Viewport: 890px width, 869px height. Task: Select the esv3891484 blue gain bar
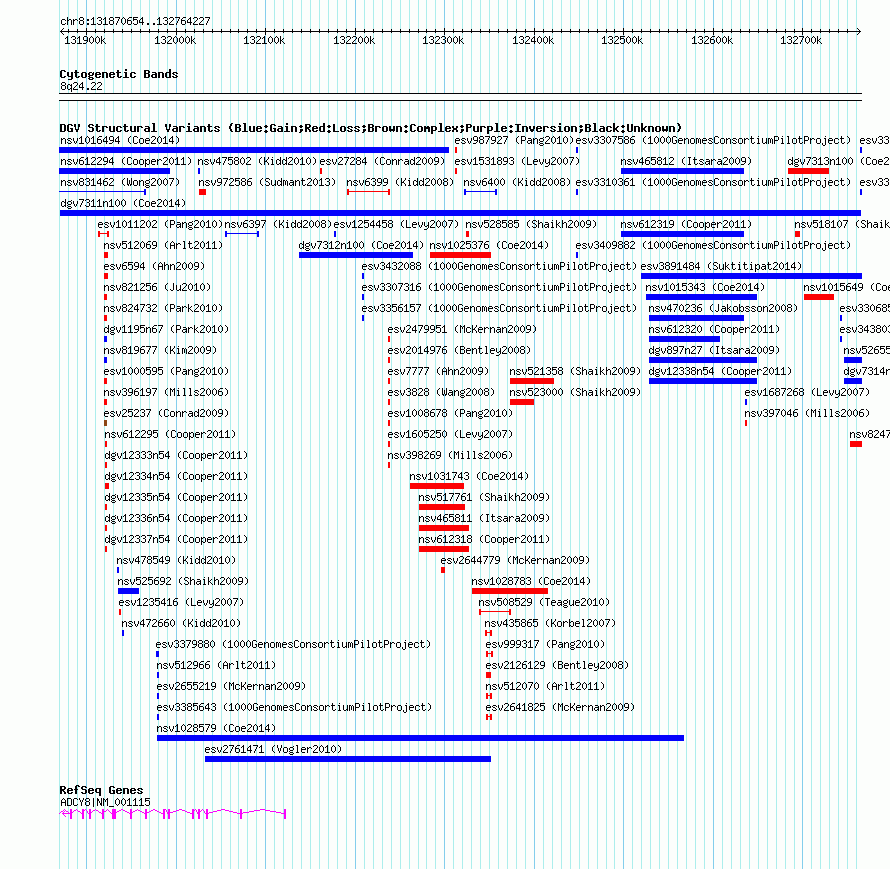(x=752, y=276)
